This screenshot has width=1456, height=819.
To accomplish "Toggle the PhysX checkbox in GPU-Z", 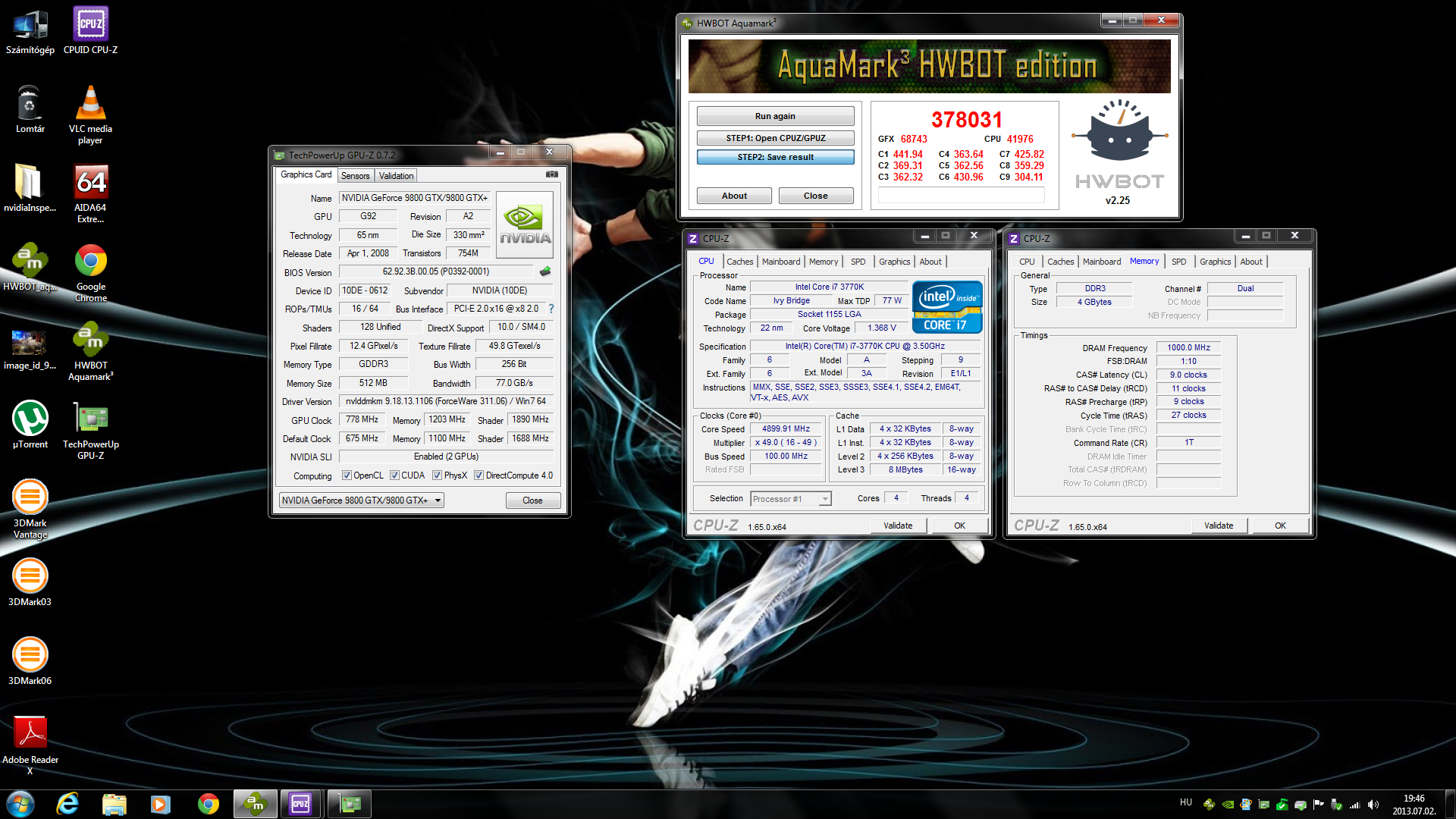I will (437, 475).
